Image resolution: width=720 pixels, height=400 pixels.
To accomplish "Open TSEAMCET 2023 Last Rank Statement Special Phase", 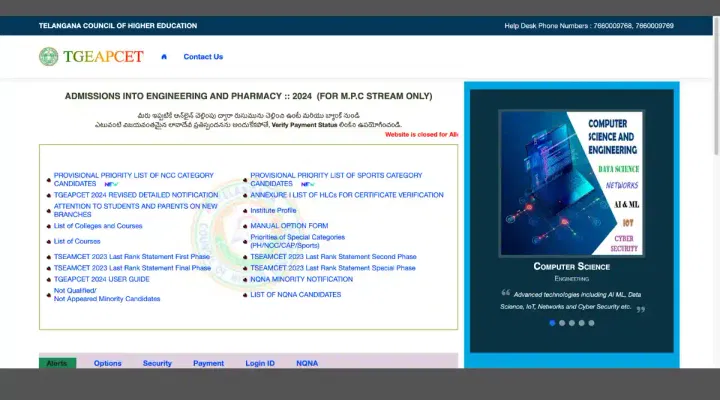I will (333, 268).
